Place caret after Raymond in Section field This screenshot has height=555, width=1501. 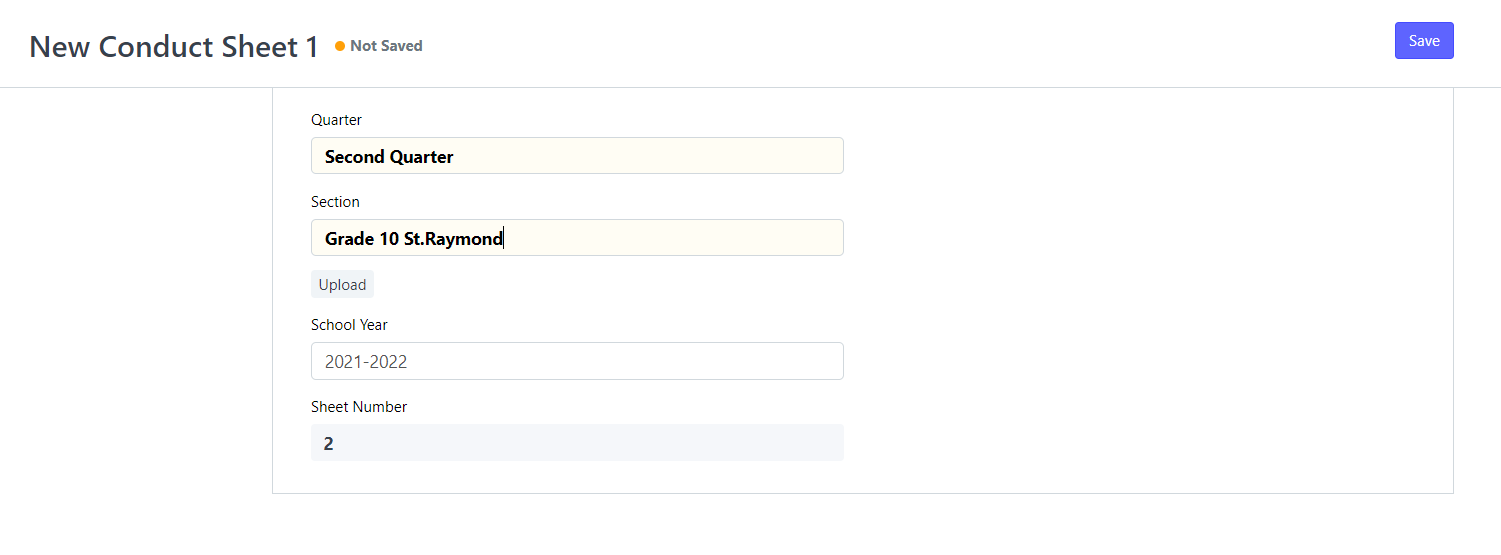click(504, 239)
